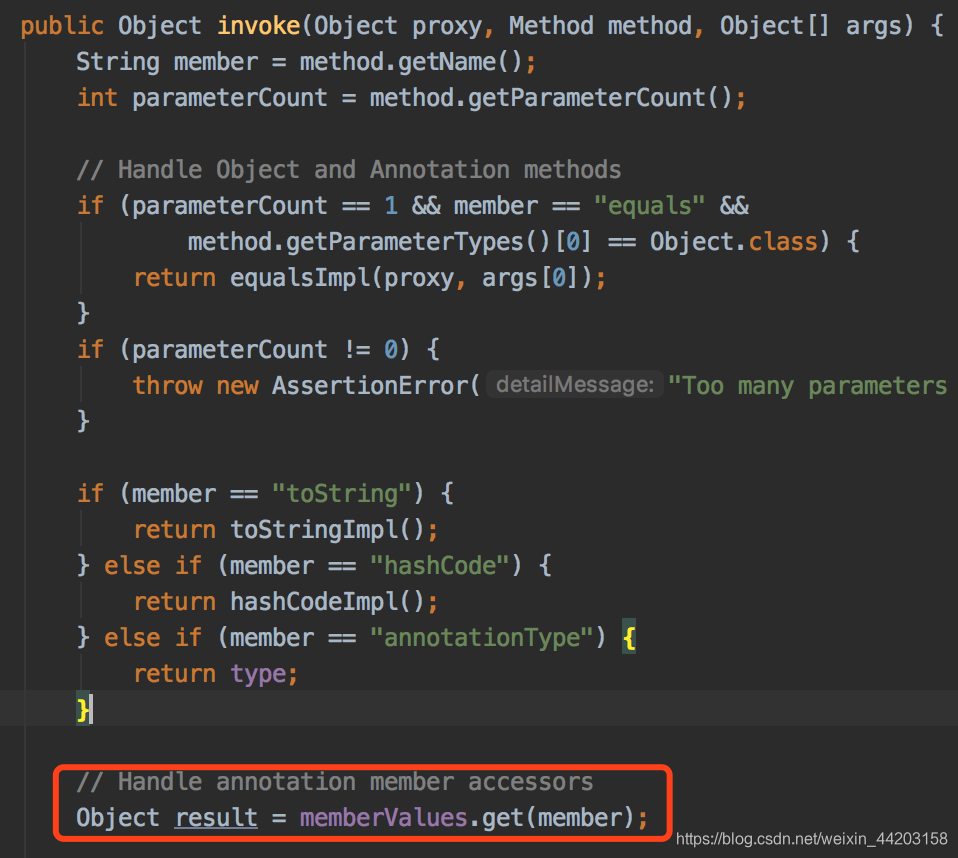
Task: Click the "hashCode" string literal
Action: (x=439, y=566)
